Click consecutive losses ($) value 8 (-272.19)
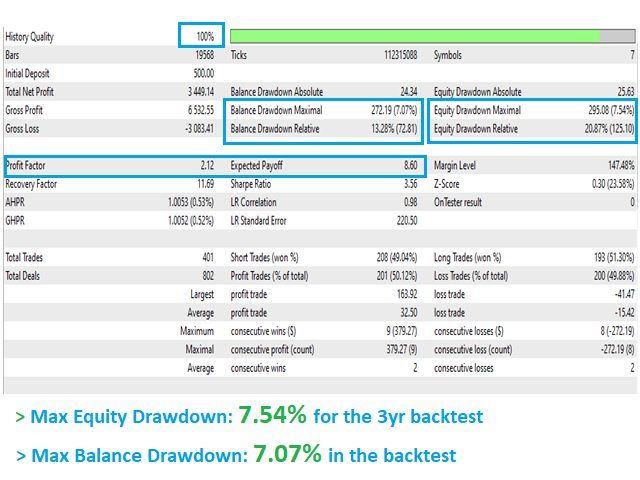Viewport: 640px width, 480px height. 617,331
